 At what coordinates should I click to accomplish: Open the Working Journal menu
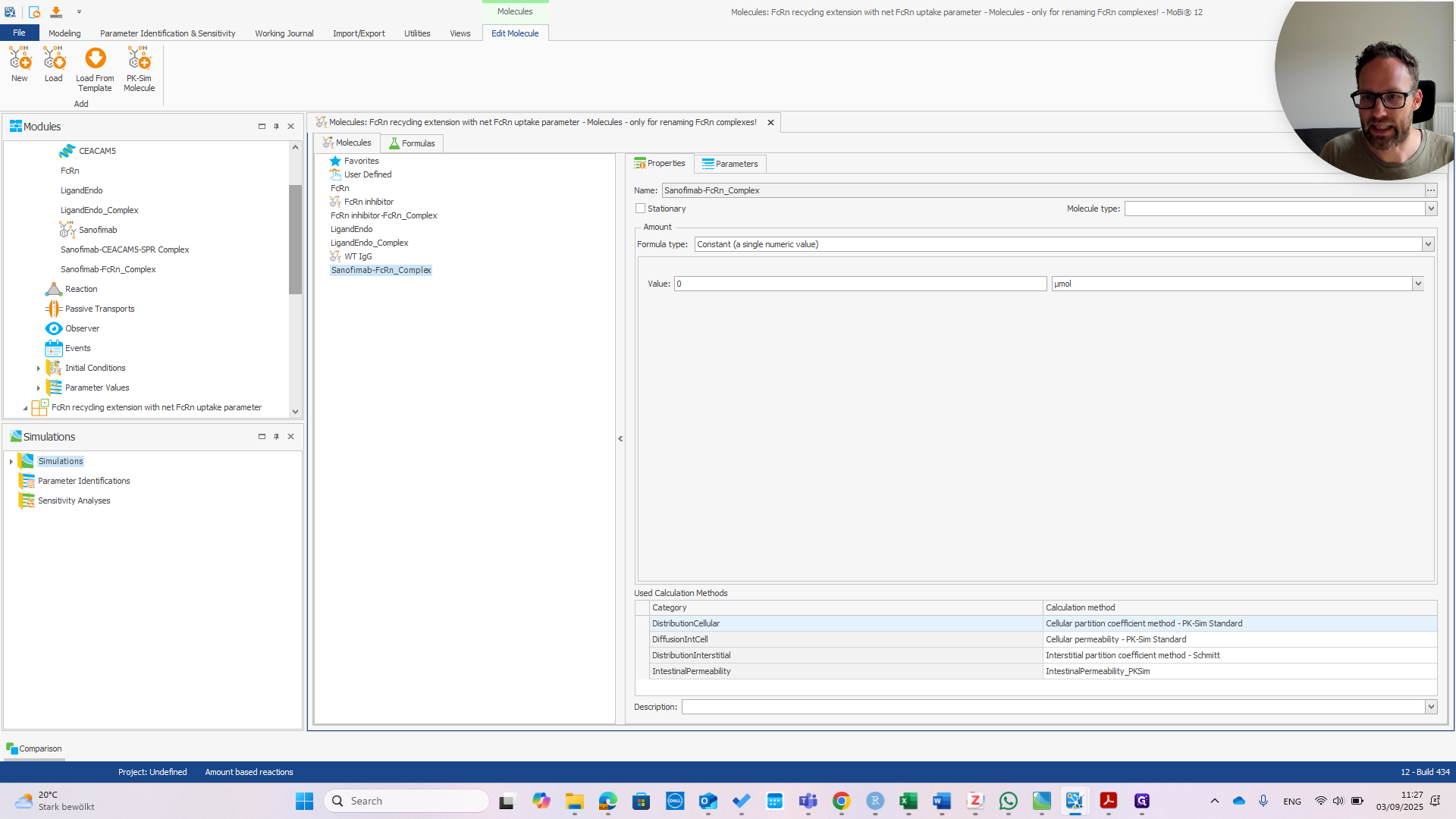[x=284, y=33]
